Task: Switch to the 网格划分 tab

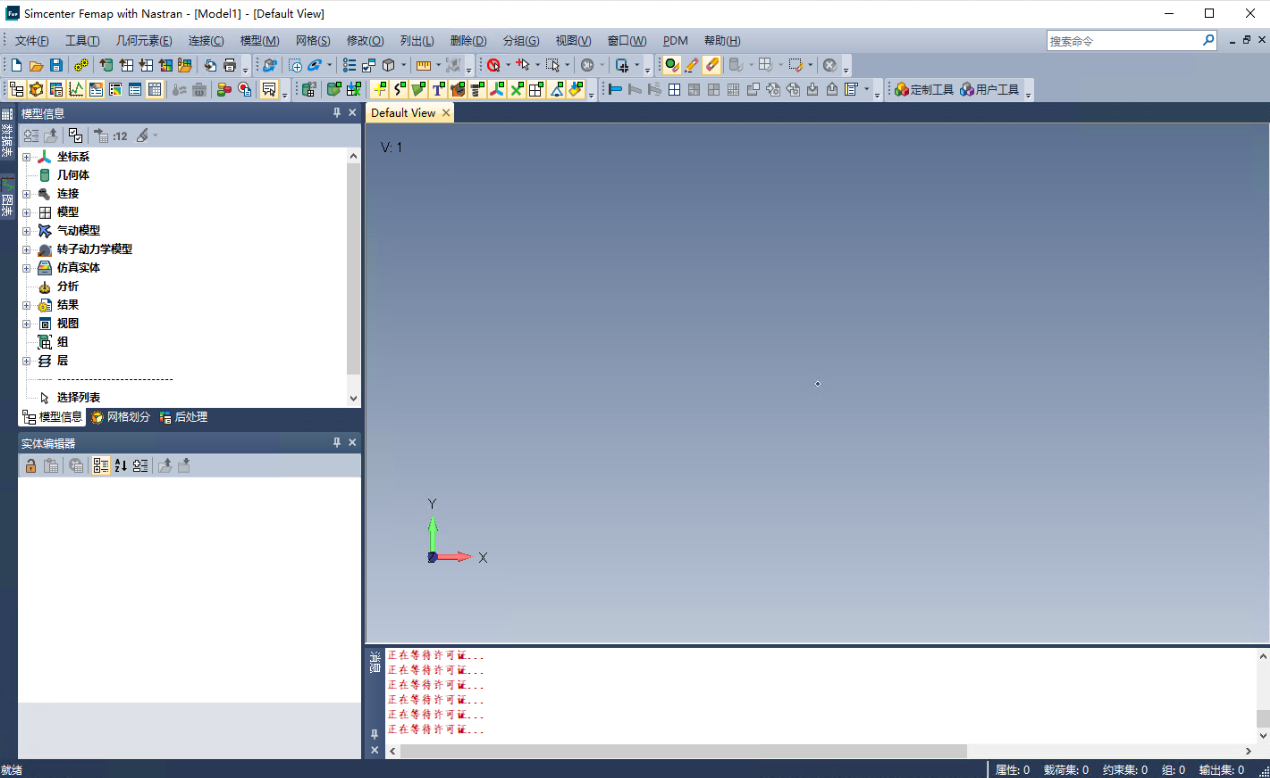Action: (x=120, y=417)
